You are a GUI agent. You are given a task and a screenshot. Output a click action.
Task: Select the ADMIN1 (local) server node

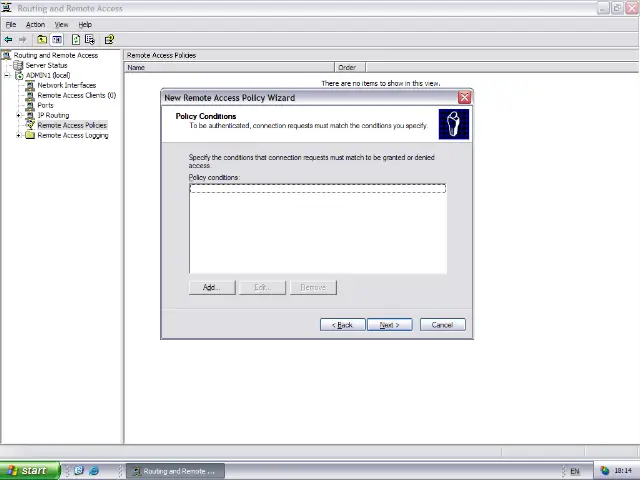pos(48,75)
